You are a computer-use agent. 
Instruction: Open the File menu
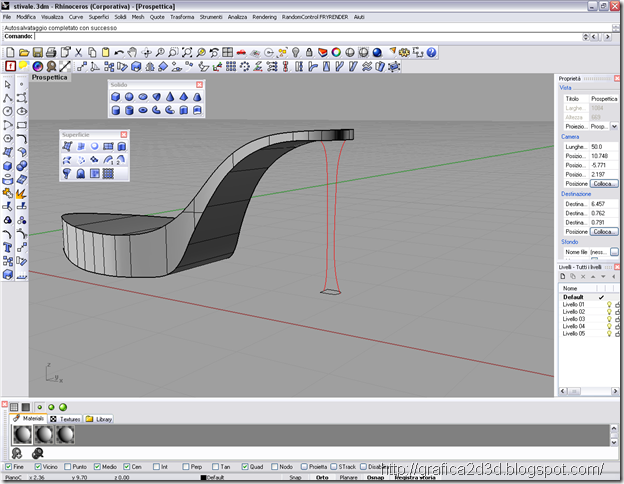[x=7, y=17]
